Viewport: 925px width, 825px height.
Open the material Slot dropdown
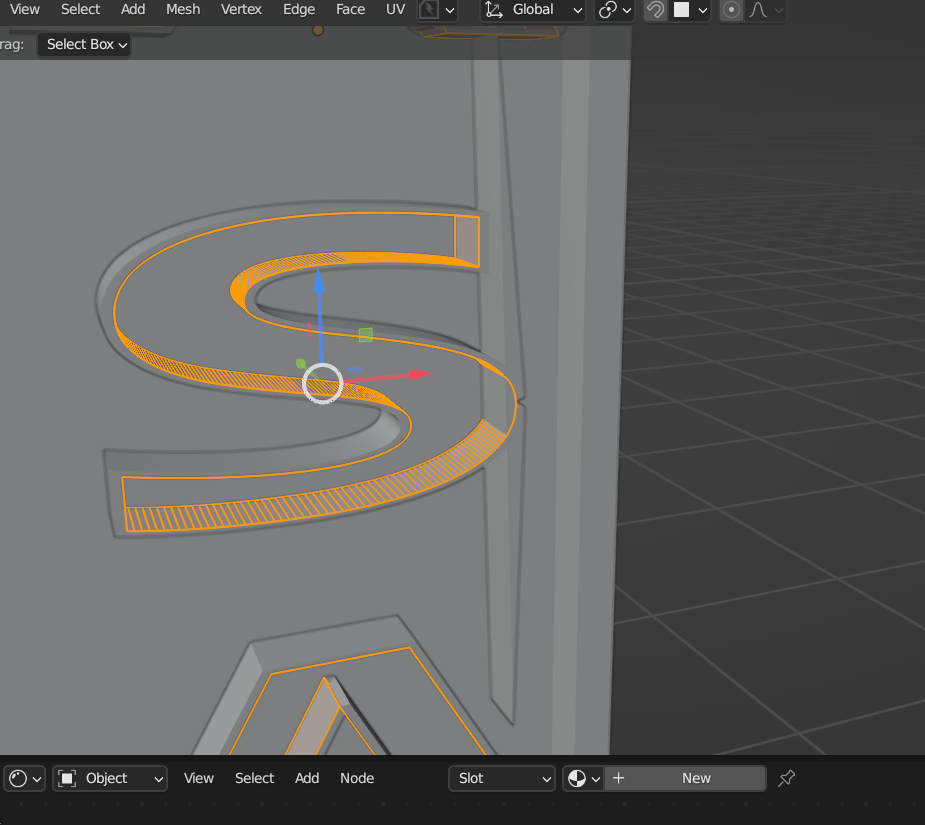(503, 778)
